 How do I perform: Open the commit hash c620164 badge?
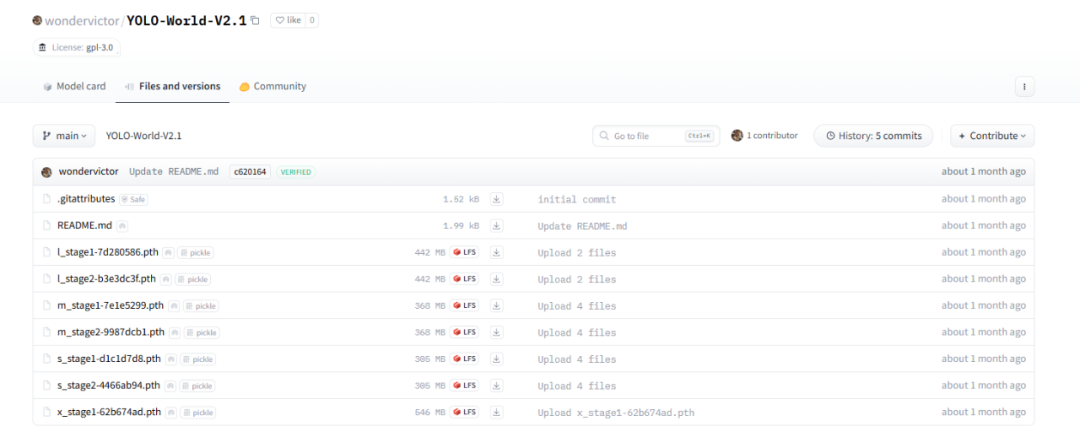[x=250, y=172]
